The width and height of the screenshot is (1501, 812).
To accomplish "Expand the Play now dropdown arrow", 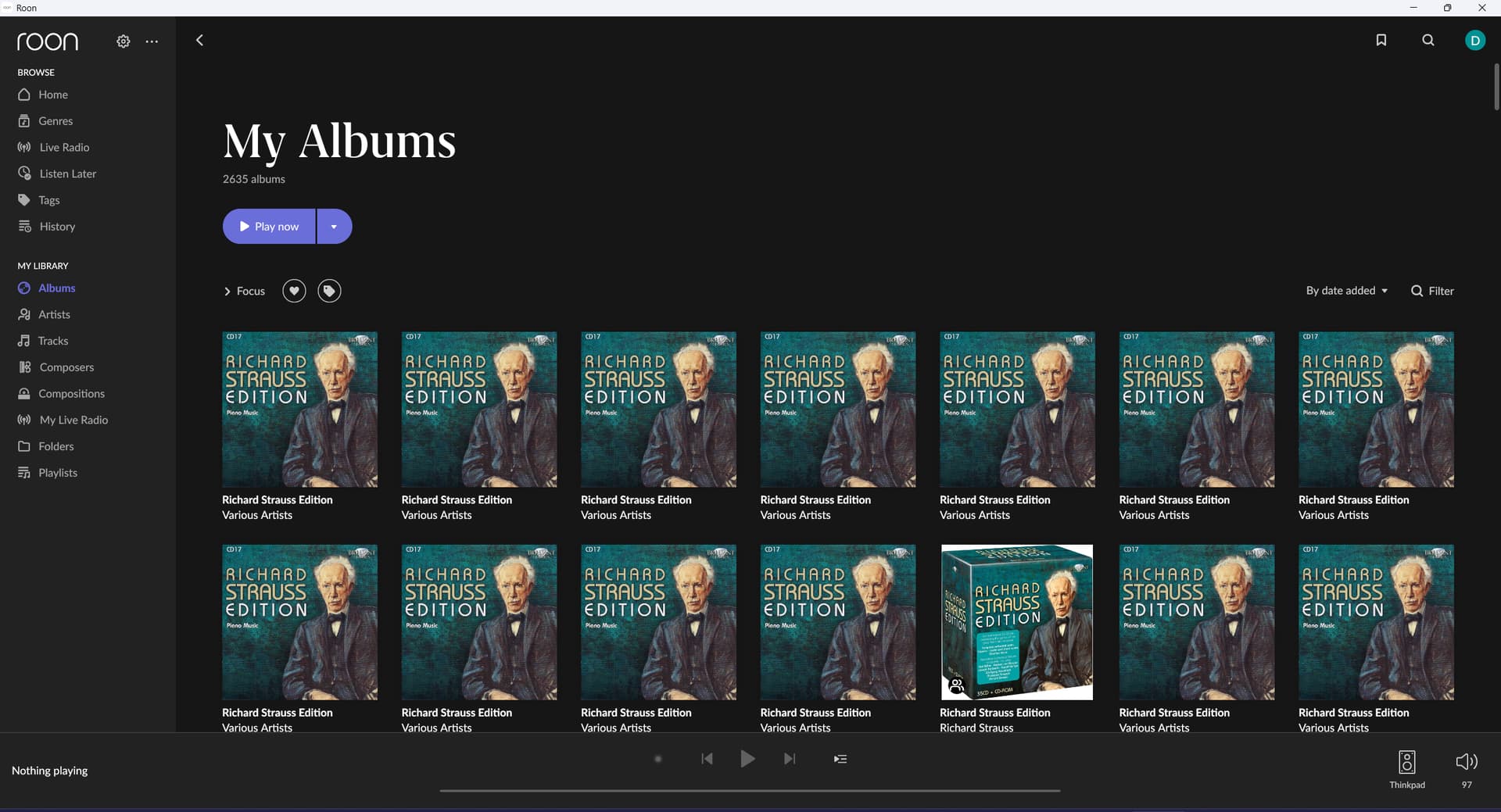I will point(334,227).
